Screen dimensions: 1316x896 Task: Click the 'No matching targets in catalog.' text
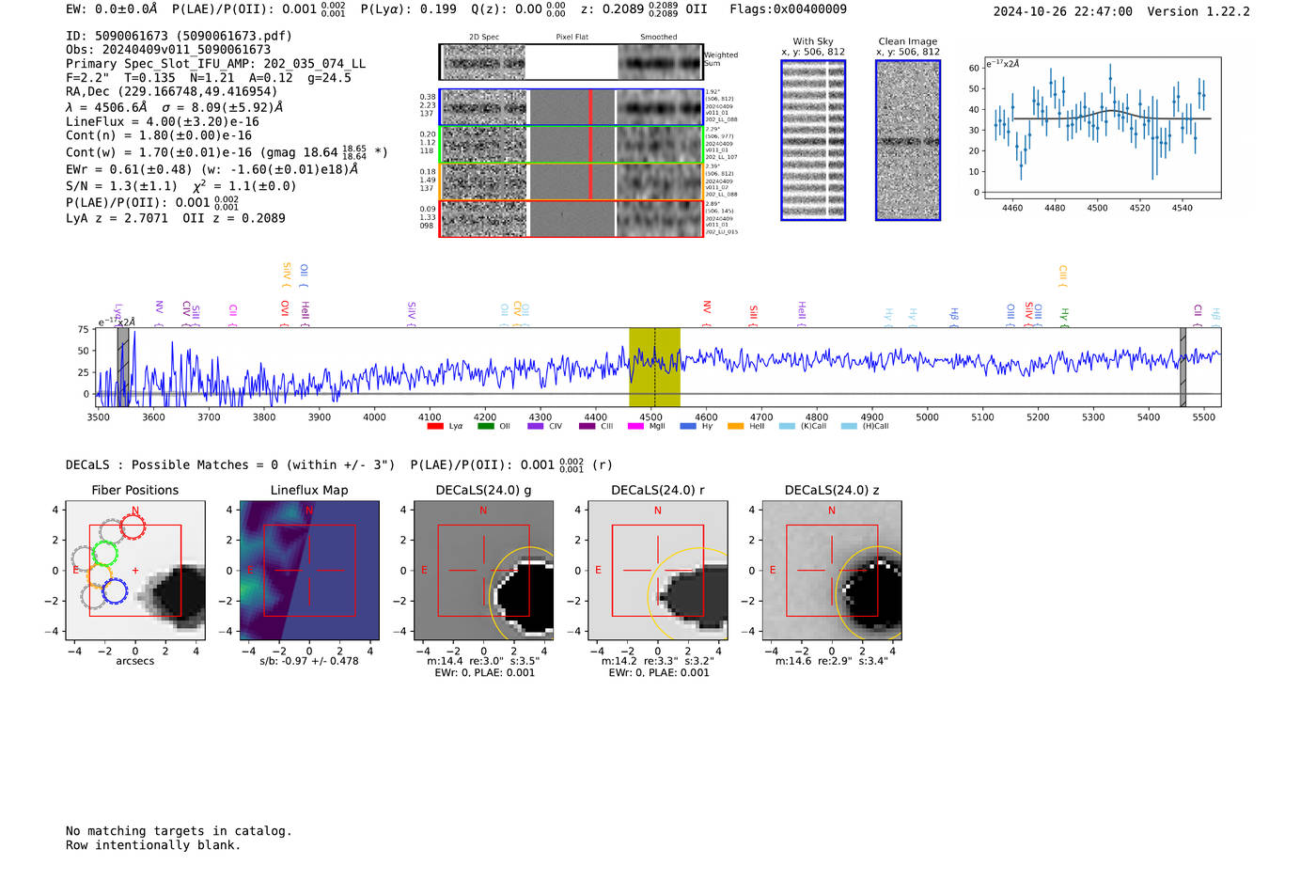click(x=179, y=831)
